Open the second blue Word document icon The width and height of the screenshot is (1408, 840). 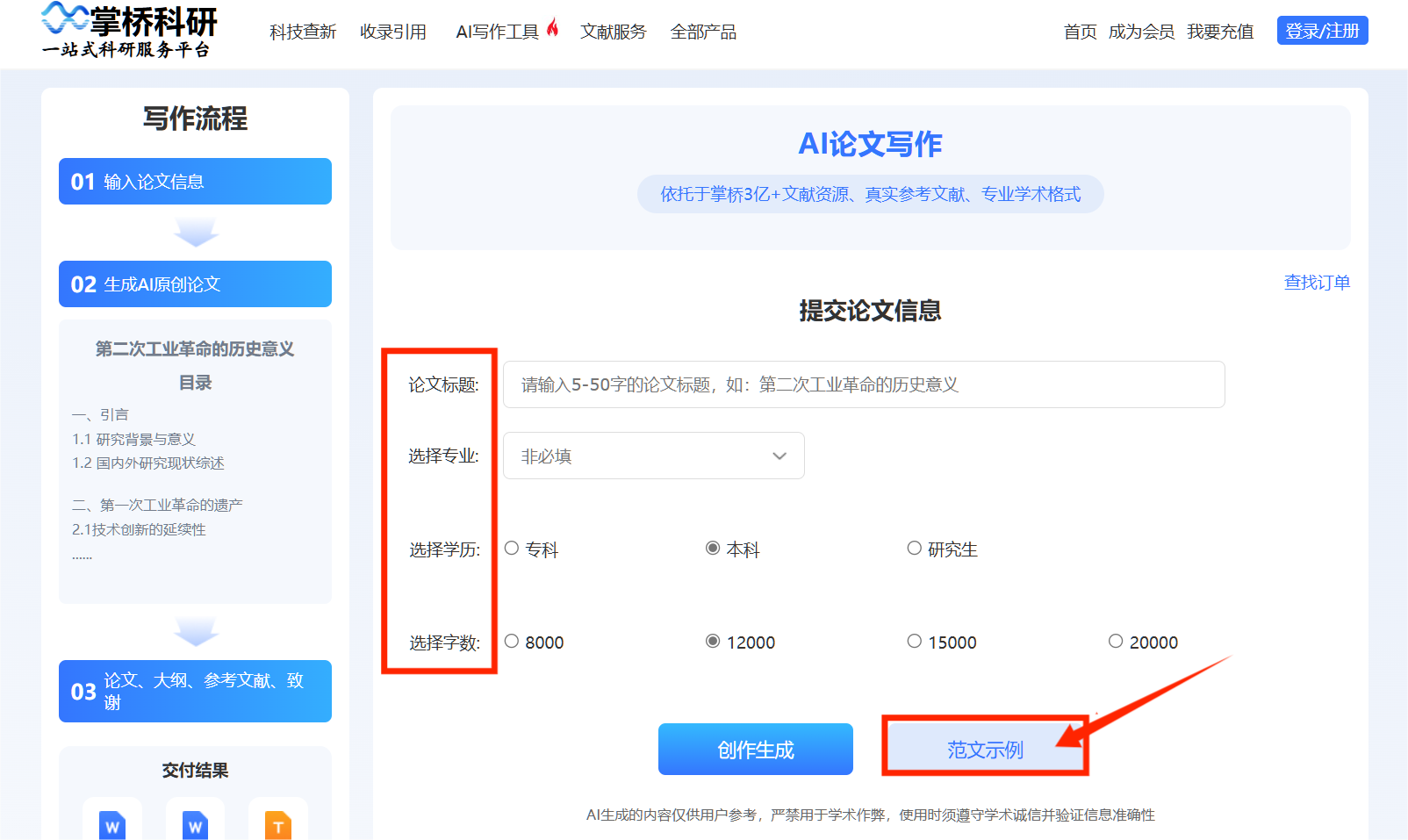tap(195, 824)
